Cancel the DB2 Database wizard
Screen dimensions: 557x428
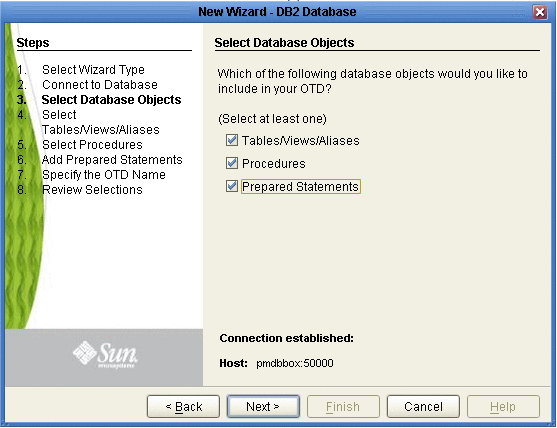[423, 406]
